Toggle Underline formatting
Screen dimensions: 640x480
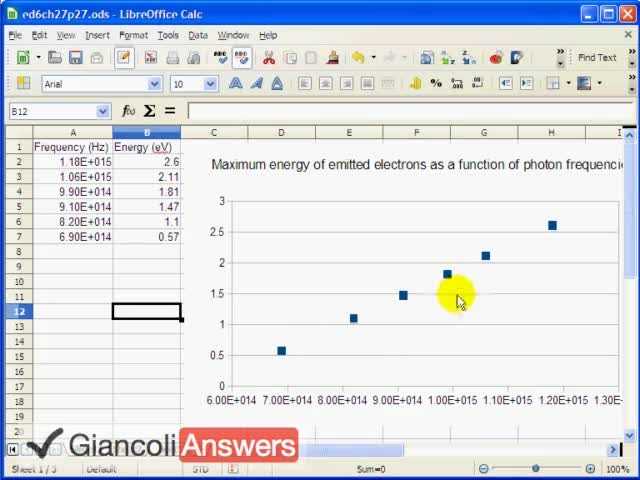tap(278, 84)
